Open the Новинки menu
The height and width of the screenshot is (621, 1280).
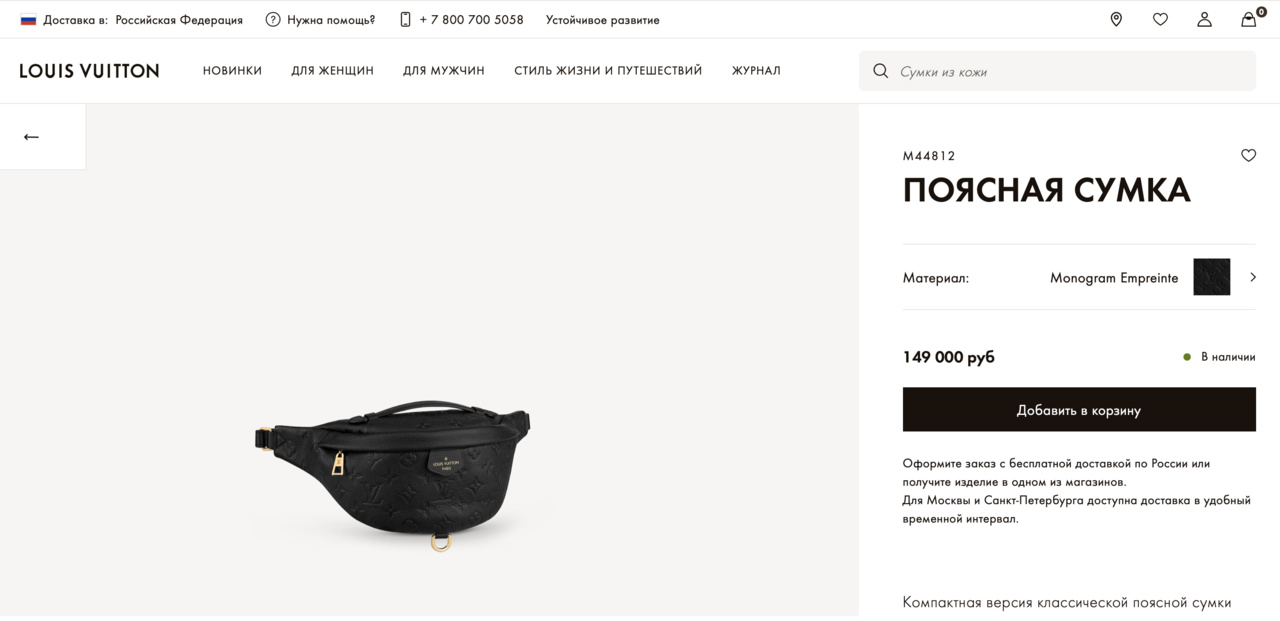(232, 71)
